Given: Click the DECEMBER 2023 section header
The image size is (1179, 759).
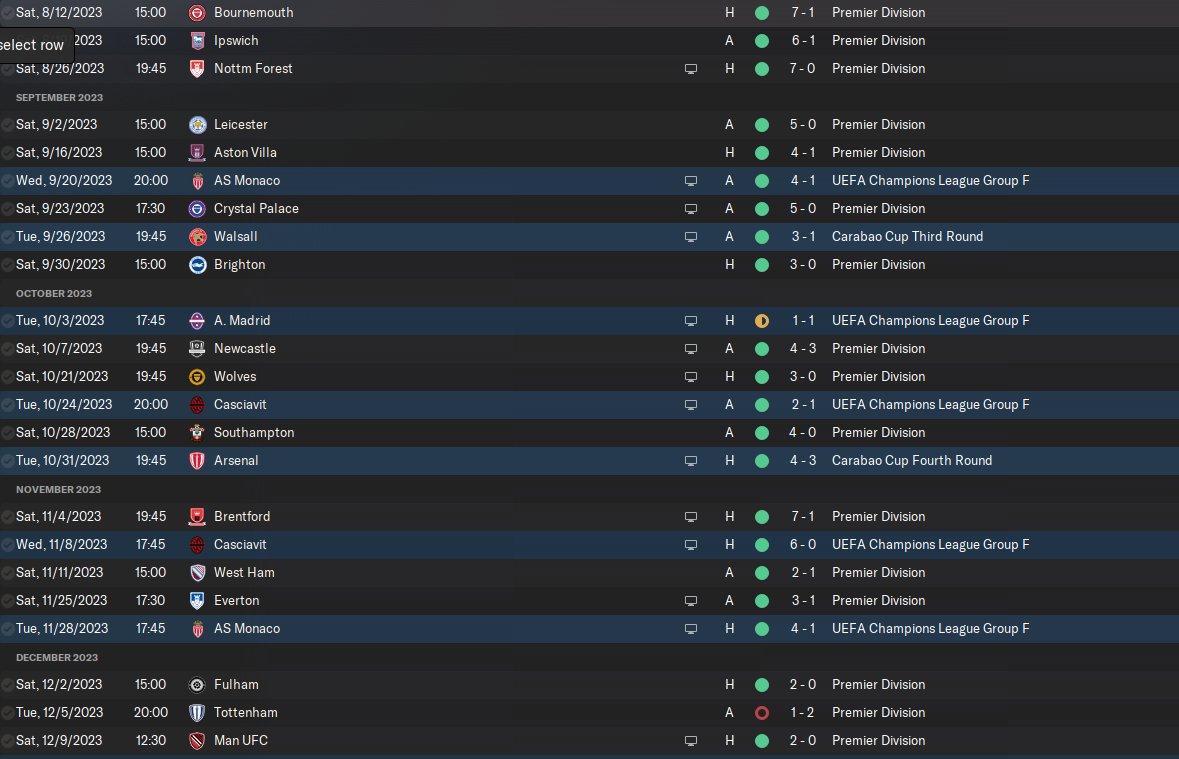Looking at the screenshot, I should pyautogui.click(x=57, y=658).
